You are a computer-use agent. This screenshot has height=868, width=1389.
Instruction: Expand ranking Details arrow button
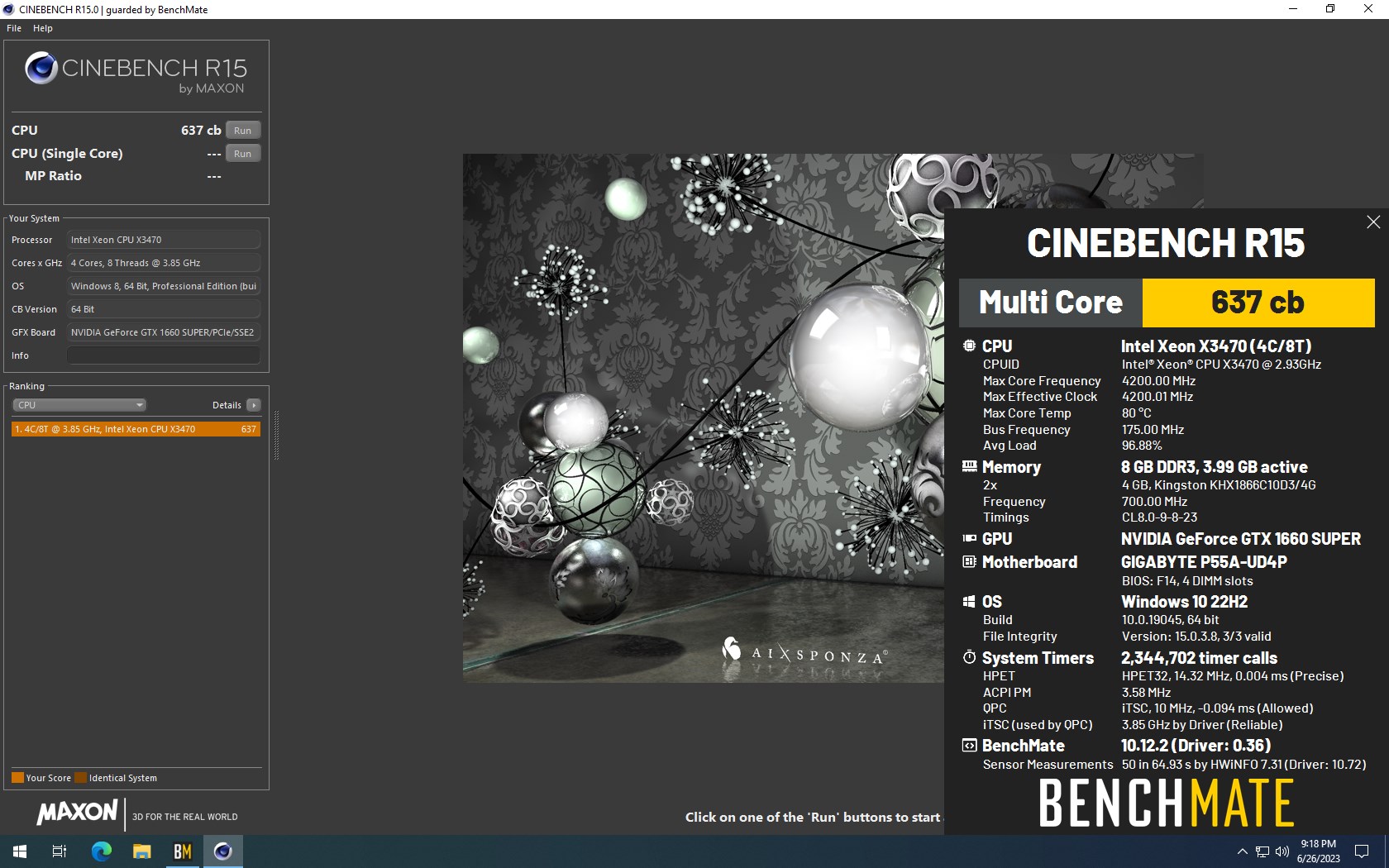pos(253,405)
